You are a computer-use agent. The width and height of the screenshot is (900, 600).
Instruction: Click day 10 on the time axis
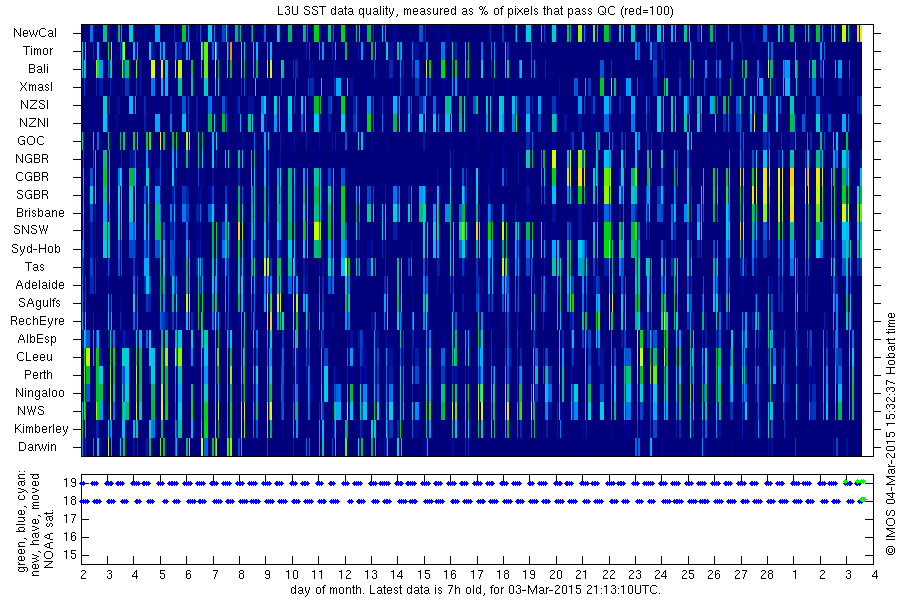coord(292,575)
